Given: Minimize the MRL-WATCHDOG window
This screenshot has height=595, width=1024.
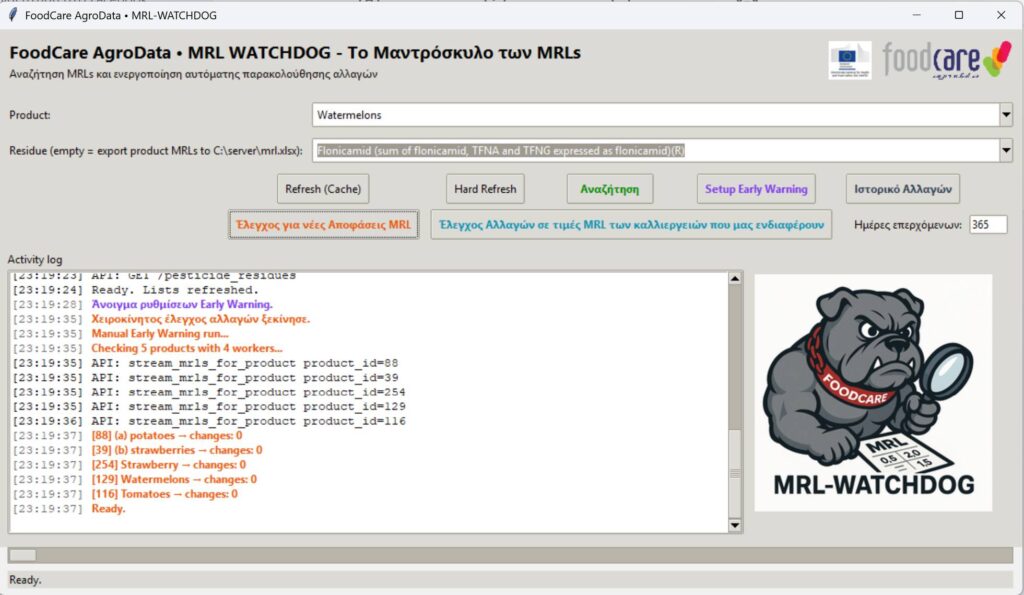Looking at the screenshot, I should pos(916,15).
